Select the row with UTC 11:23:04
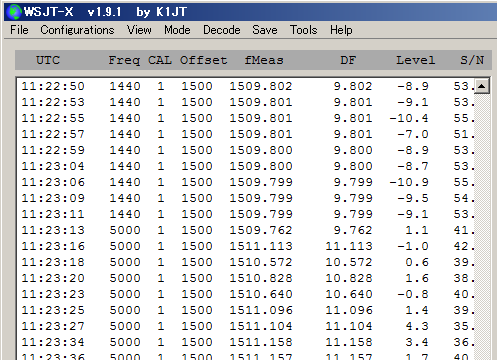 pyautogui.click(x=247, y=166)
